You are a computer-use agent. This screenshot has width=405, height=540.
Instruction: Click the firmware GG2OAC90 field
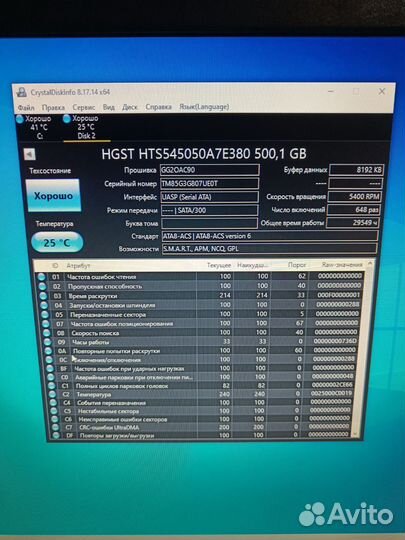(x=209, y=170)
